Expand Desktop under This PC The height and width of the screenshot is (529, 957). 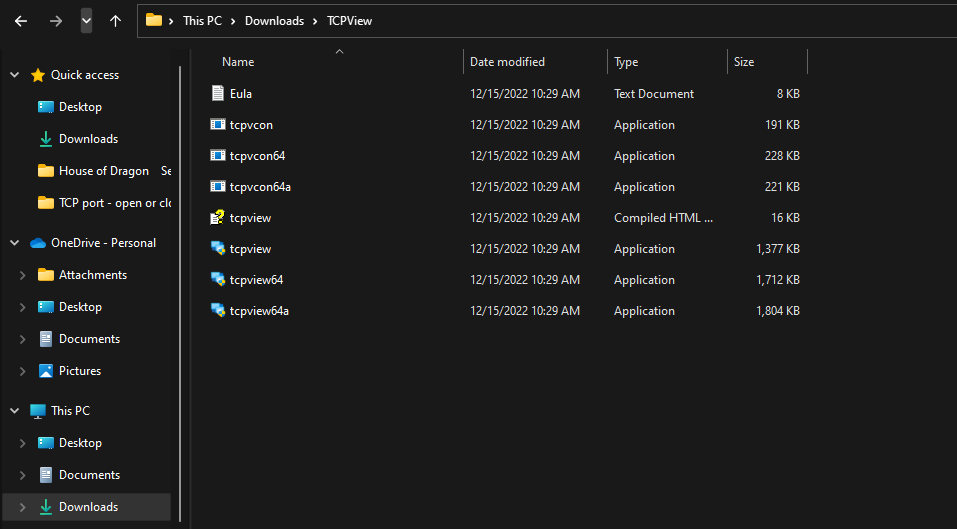point(23,443)
